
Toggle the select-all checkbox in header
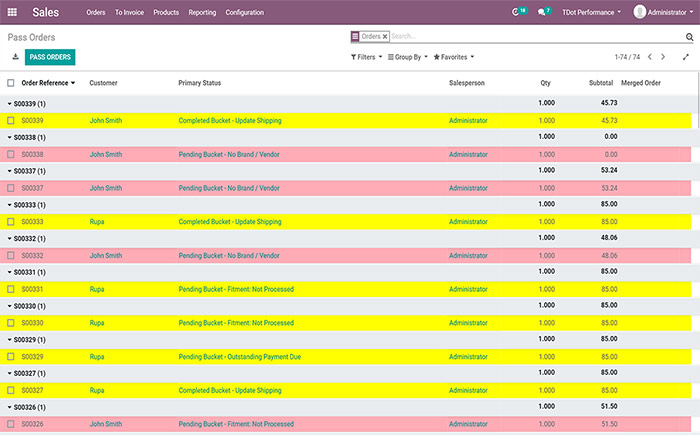[x=11, y=83]
